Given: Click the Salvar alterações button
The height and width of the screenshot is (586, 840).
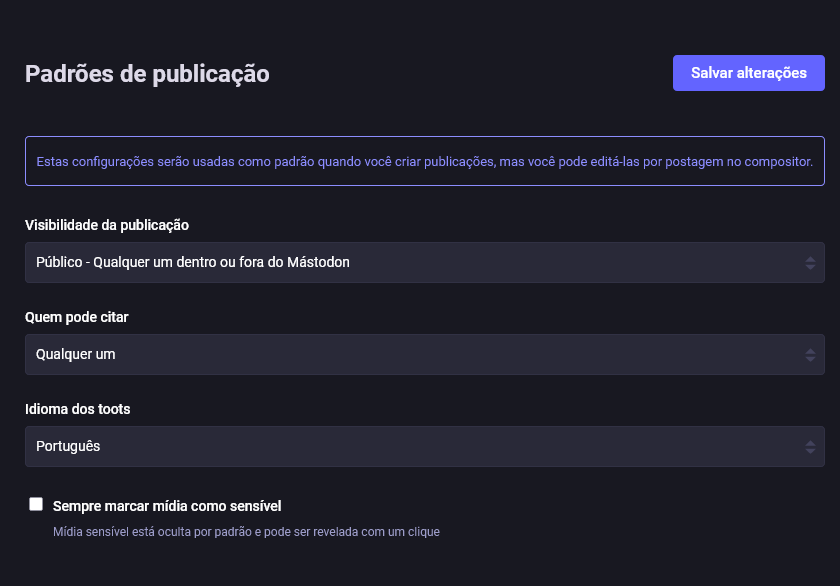Looking at the screenshot, I should coord(748,73).
